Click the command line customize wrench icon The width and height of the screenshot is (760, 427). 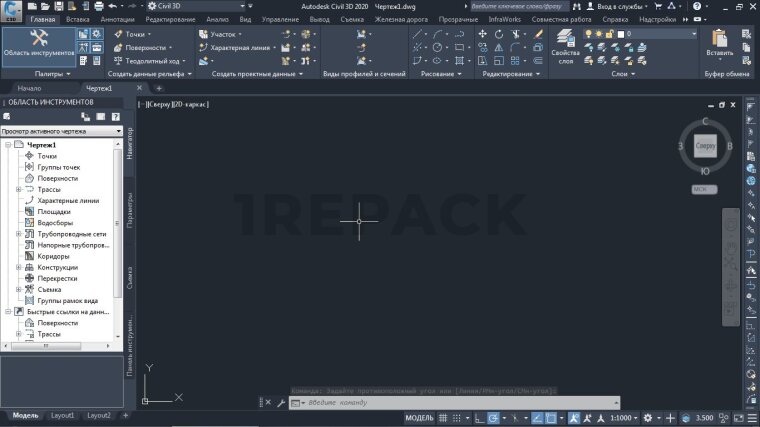pos(281,403)
